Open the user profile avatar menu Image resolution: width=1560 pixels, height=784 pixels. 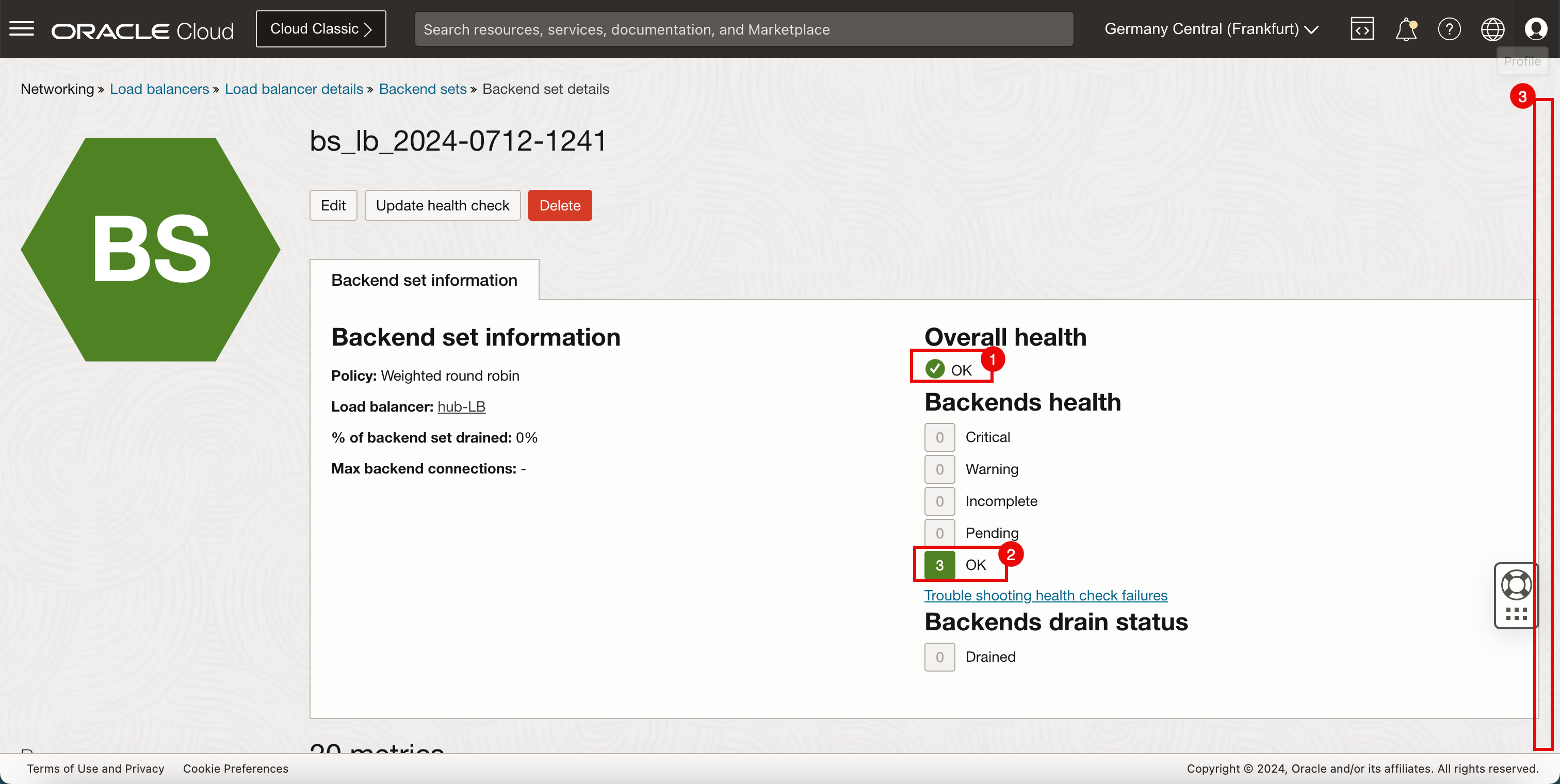coord(1536,29)
